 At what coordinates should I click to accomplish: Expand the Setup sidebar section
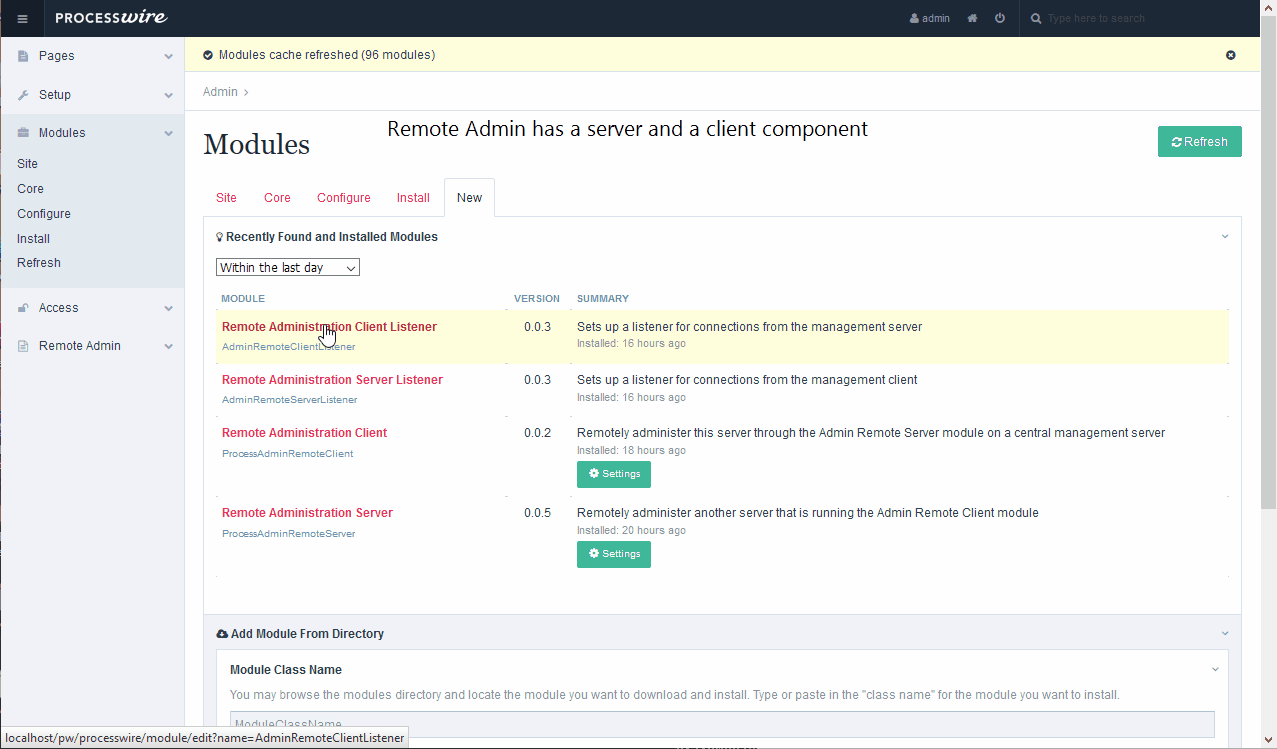[168, 95]
